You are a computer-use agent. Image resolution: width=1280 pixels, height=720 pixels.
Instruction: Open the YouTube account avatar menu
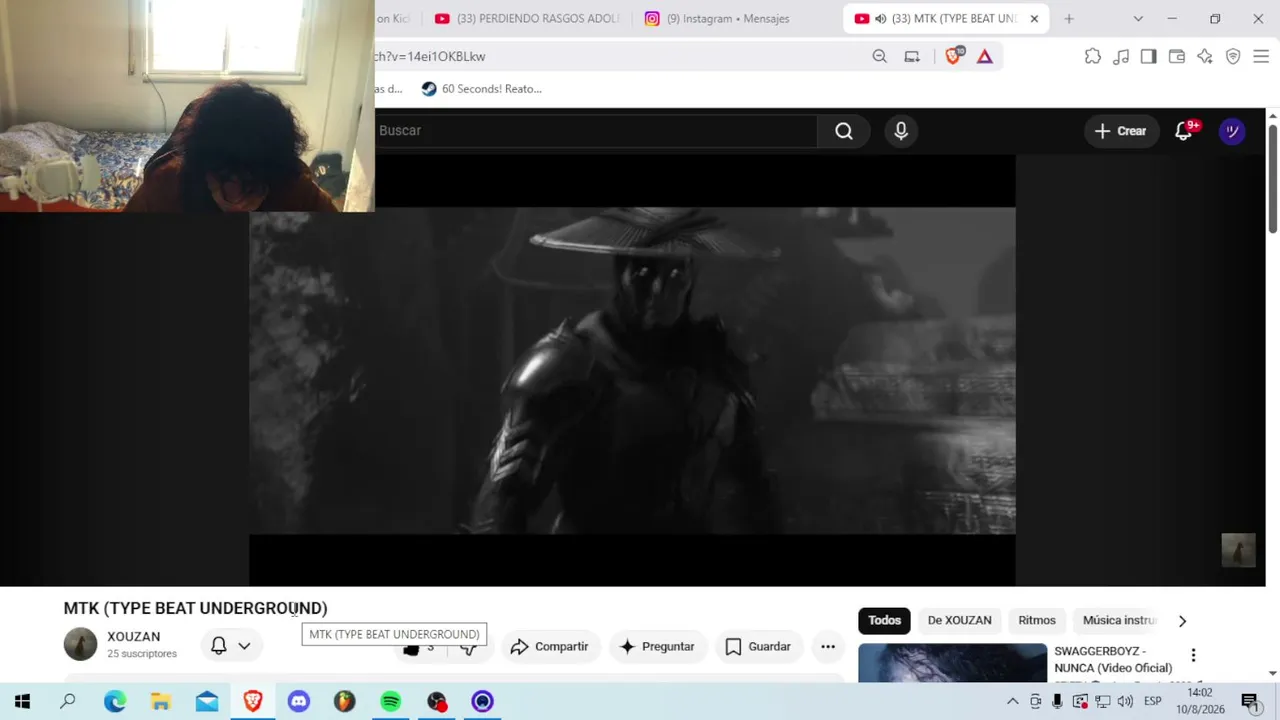pos(1232,131)
